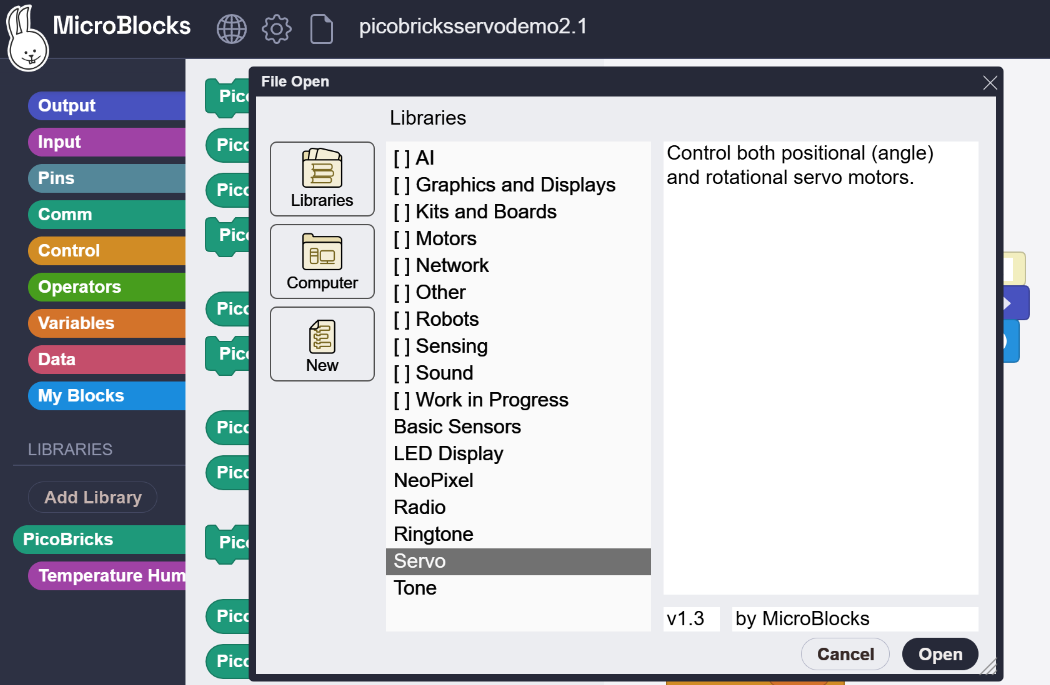1050x685 pixels.
Task: Click the servo library description text
Action: click(x=800, y=165)
